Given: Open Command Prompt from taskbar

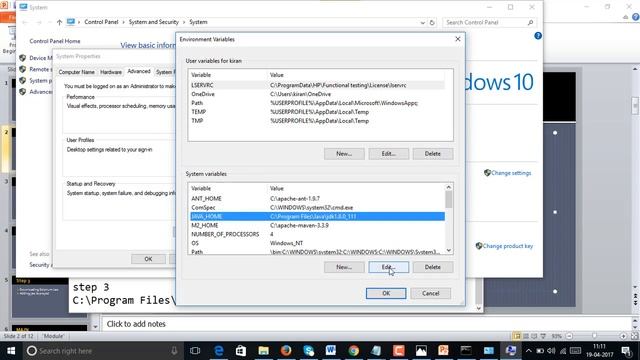Looking at the screenshot, I should (466, 351).
